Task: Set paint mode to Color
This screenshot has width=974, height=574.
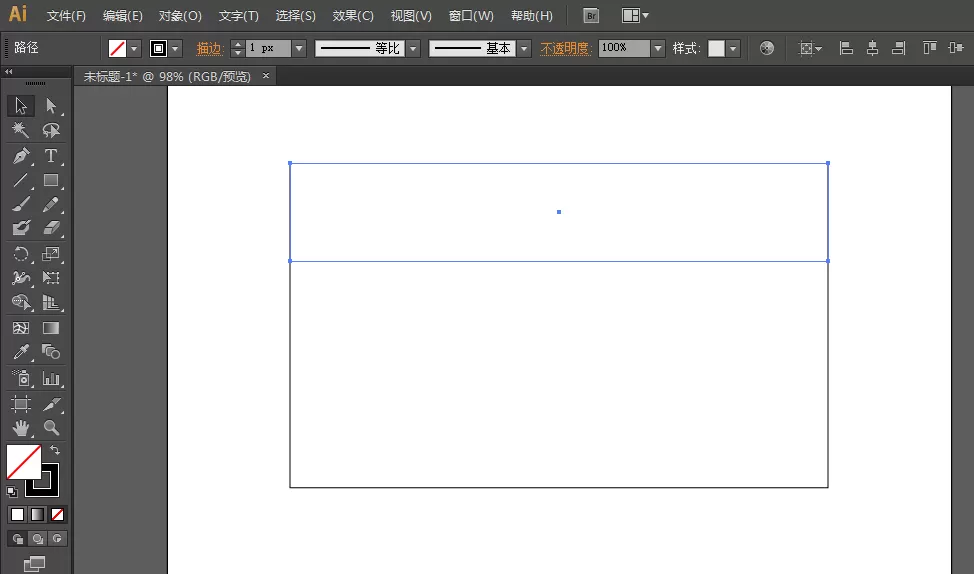Action: (x=17, y=514)
